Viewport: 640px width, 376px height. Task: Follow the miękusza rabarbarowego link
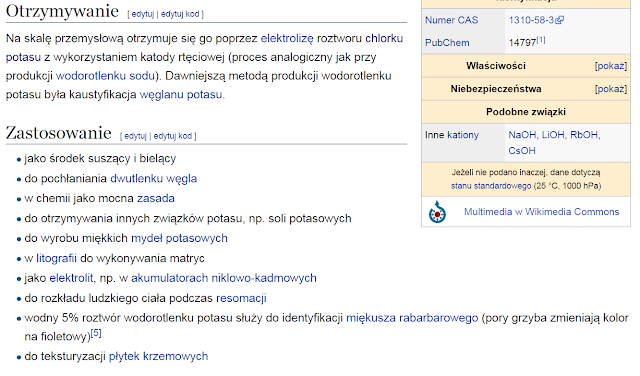coord(412,318)
